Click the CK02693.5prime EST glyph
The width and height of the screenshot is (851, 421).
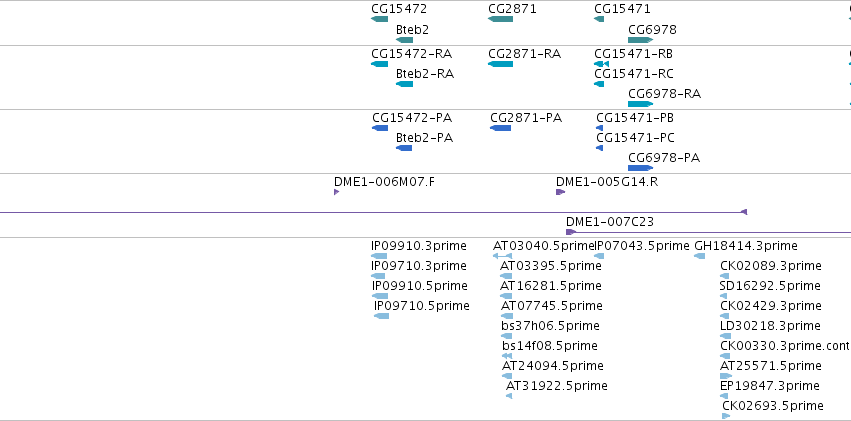(726, 417)
